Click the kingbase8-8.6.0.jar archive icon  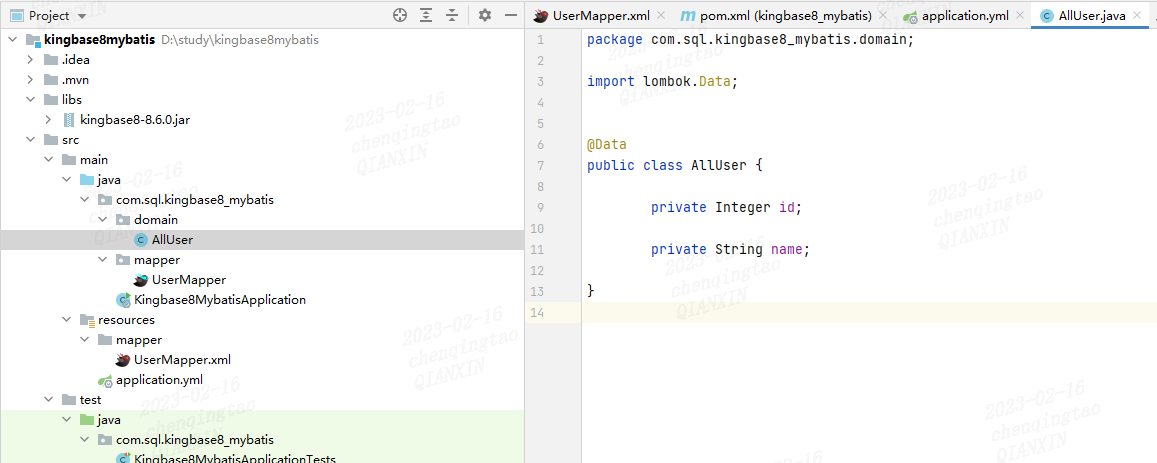tap(69, 120)
